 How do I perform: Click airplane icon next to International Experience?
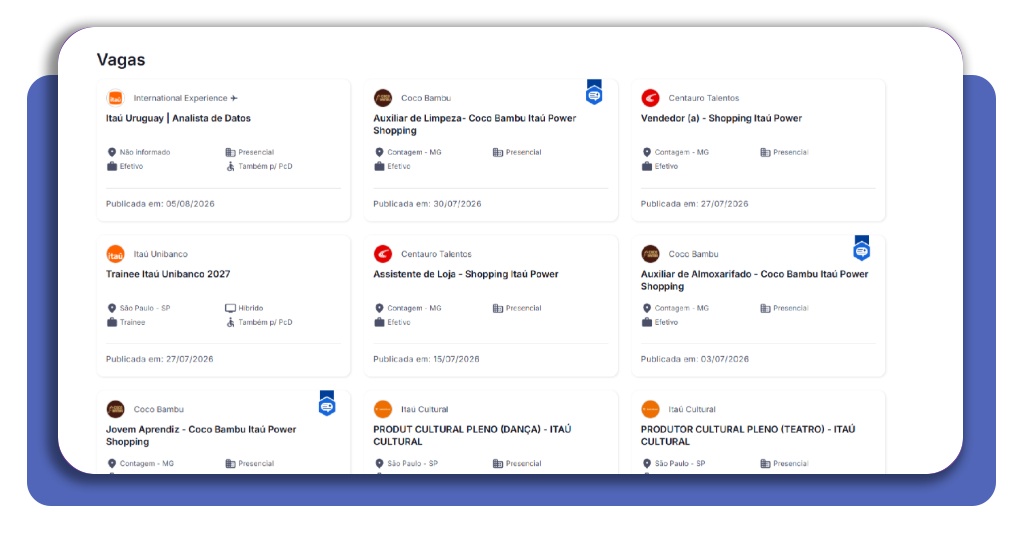coord(234,99)
